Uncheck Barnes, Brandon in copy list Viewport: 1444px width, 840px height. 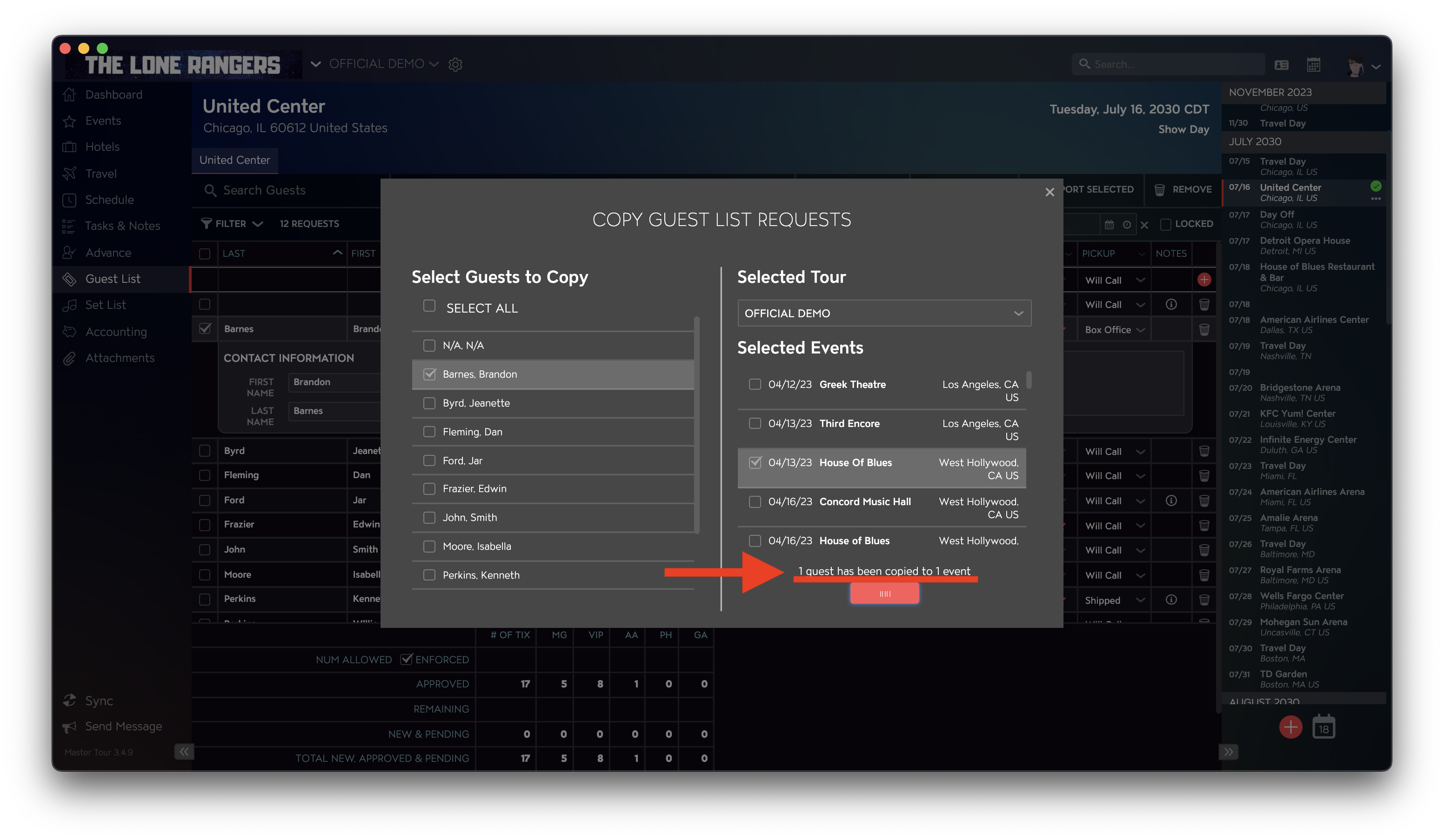[x=429, y=374]
